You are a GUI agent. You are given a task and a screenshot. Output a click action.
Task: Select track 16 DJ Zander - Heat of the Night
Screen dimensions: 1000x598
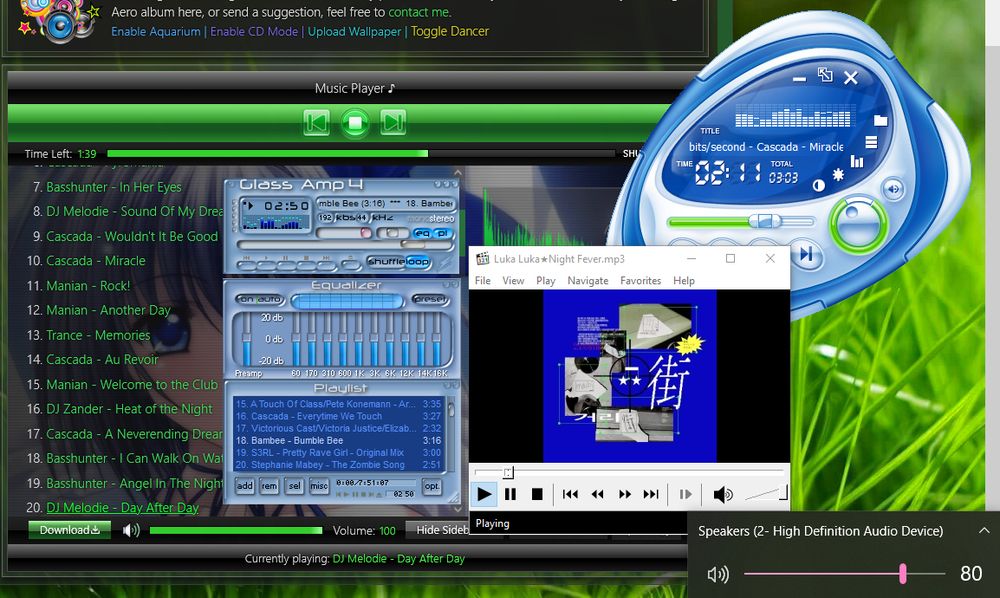tap(129, 409)
